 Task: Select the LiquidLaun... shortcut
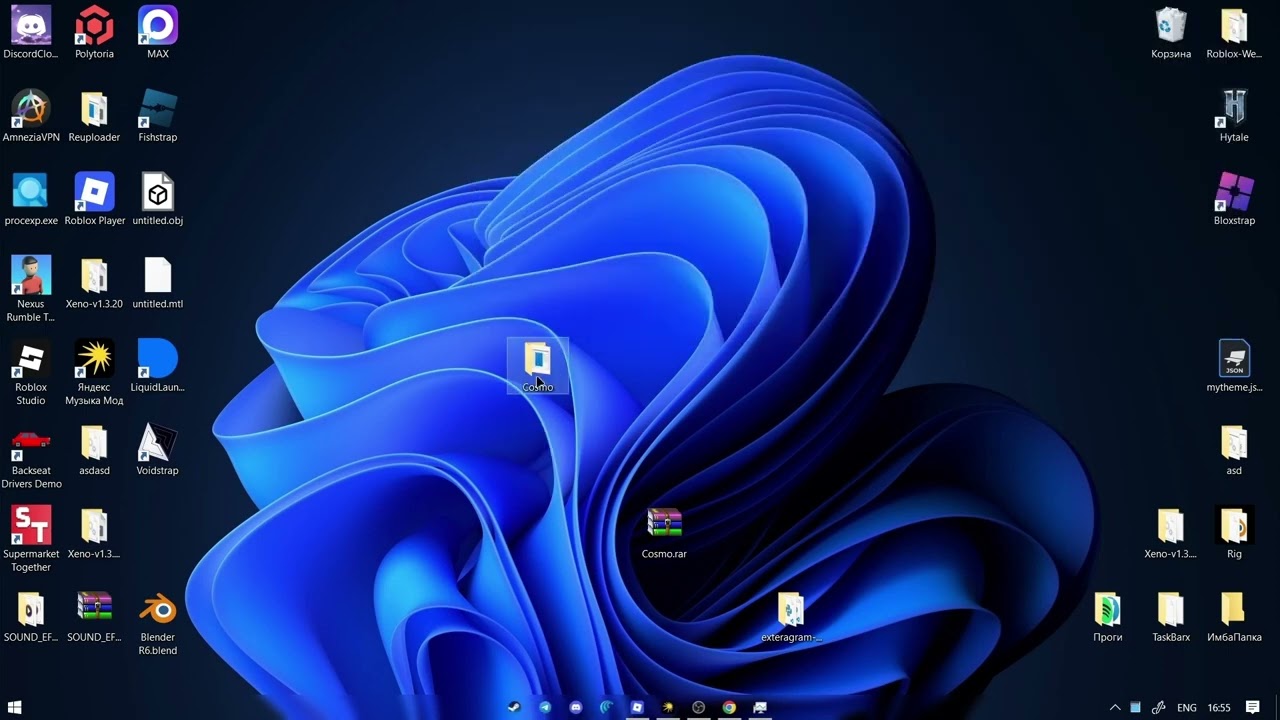coord(158,366)
